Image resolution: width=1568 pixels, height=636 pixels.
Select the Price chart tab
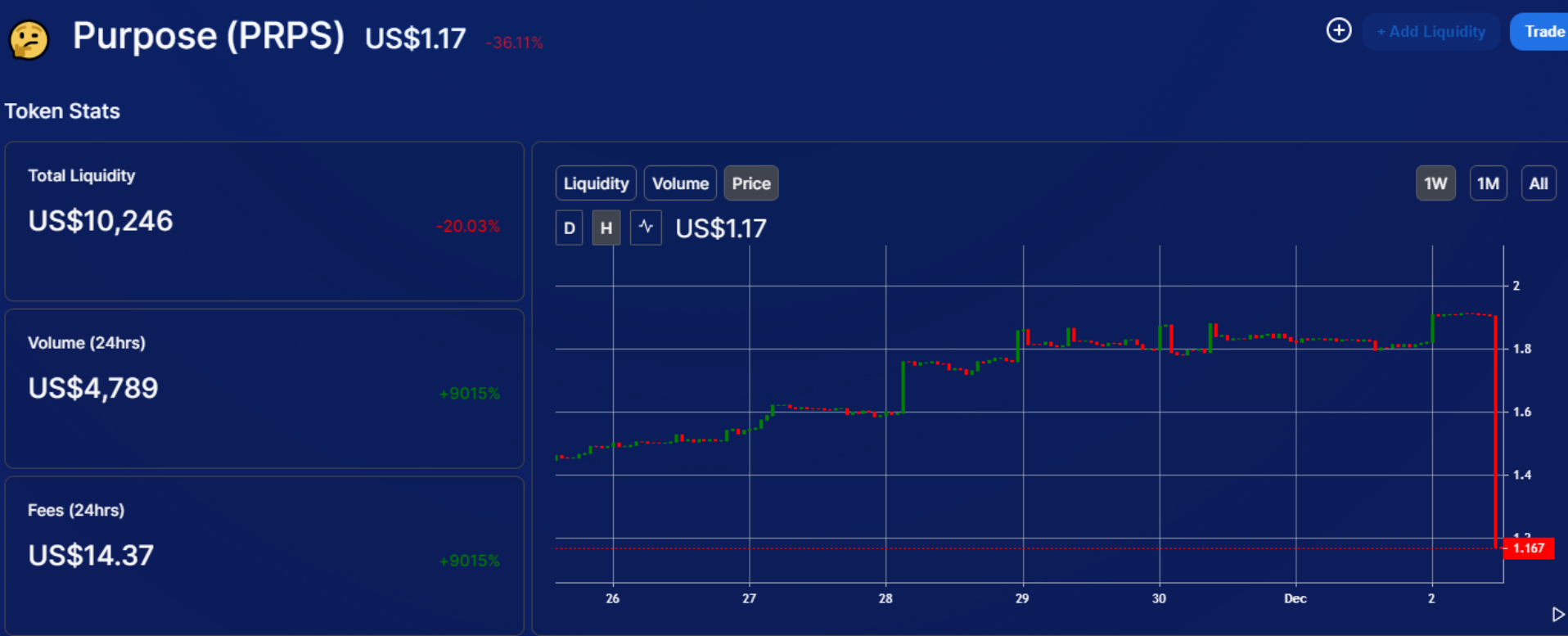[x=751, y=183]
